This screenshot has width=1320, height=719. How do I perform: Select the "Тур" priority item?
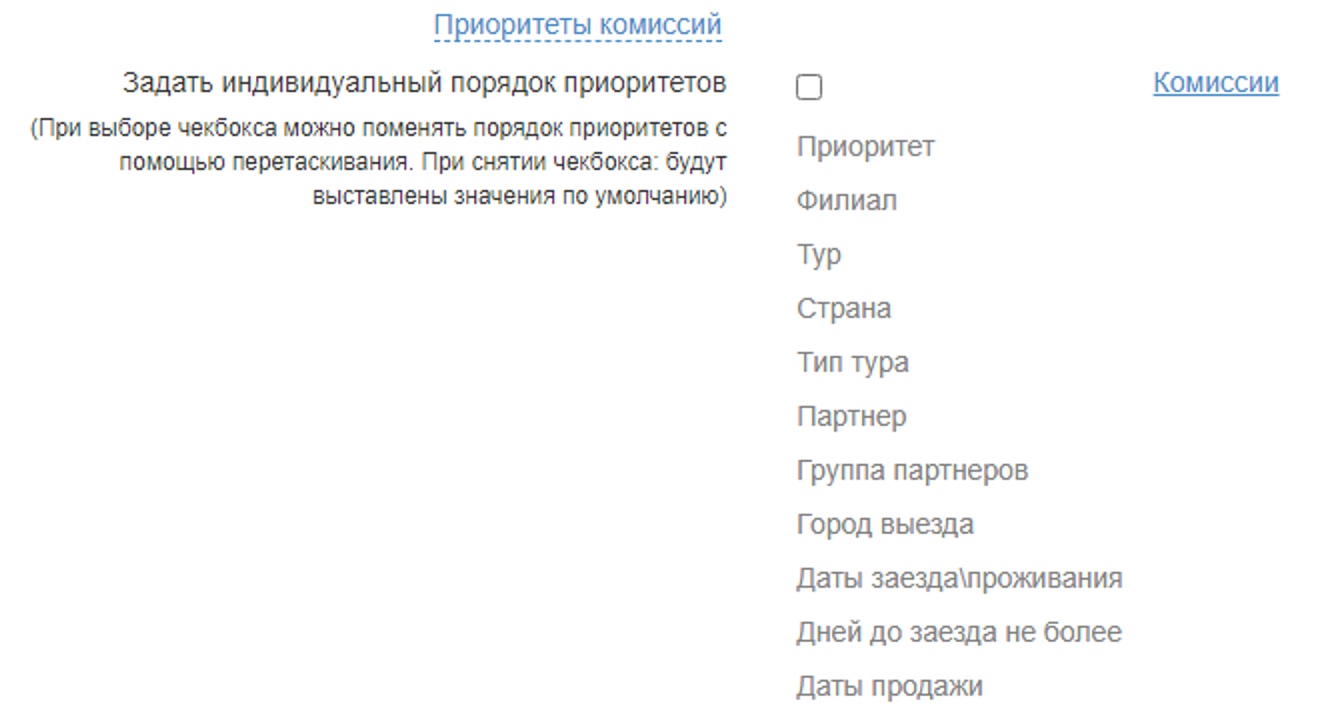tap(818, 255)
